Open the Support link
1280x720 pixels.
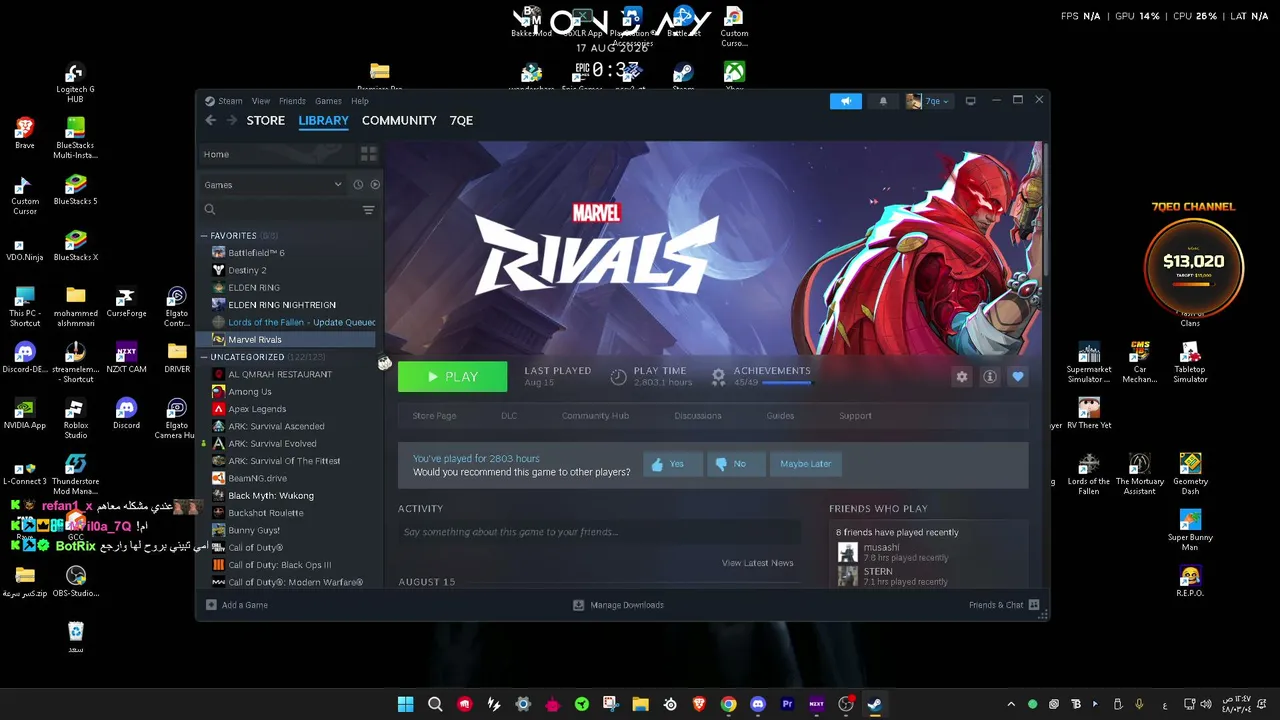pos(855,416)
